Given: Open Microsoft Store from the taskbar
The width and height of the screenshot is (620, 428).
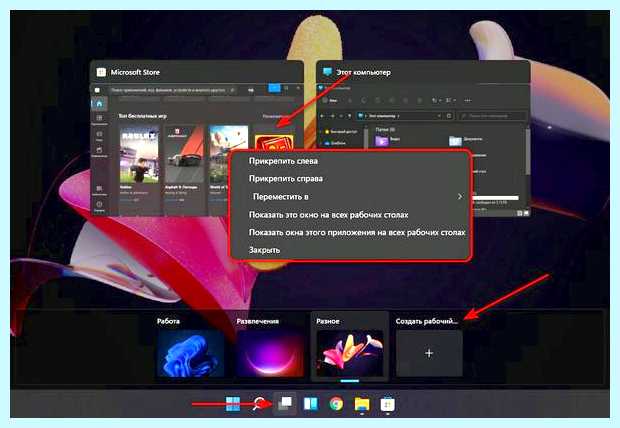Looking at the screenshot, I should 388,404.
